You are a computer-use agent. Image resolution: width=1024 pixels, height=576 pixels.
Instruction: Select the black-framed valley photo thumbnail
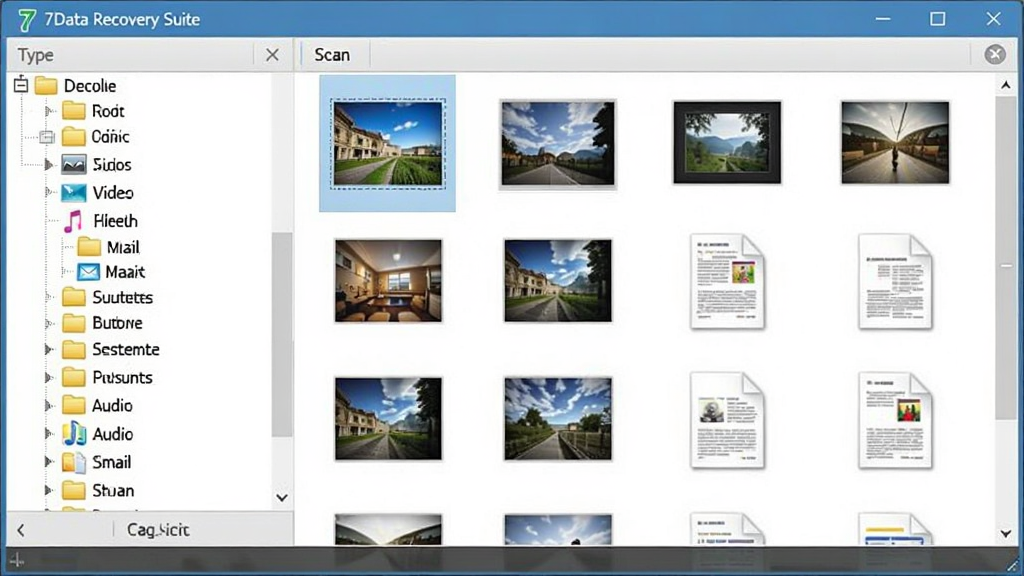(727, 142)
